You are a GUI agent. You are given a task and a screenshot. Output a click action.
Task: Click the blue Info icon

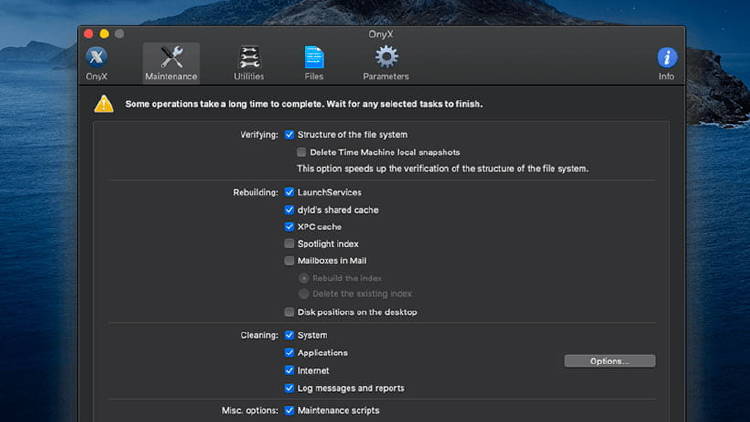tap(666, 58)
